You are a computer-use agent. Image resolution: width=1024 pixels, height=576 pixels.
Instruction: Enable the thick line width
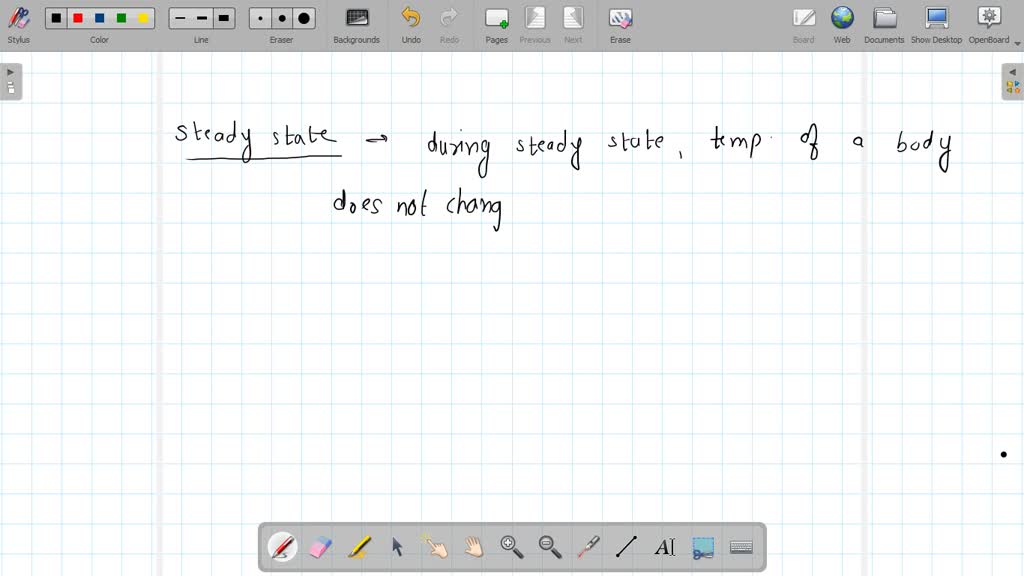[223, 18]
